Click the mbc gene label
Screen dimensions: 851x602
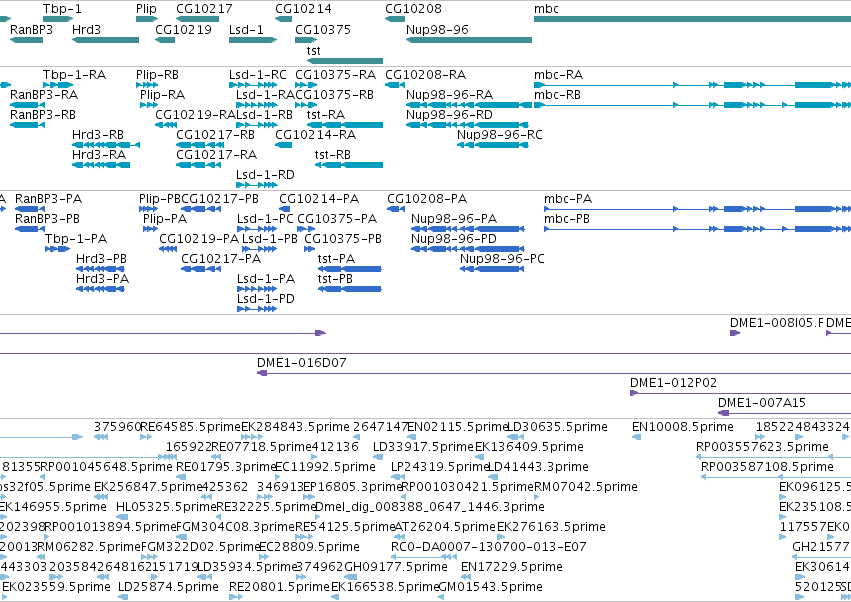tap(547, 9)
